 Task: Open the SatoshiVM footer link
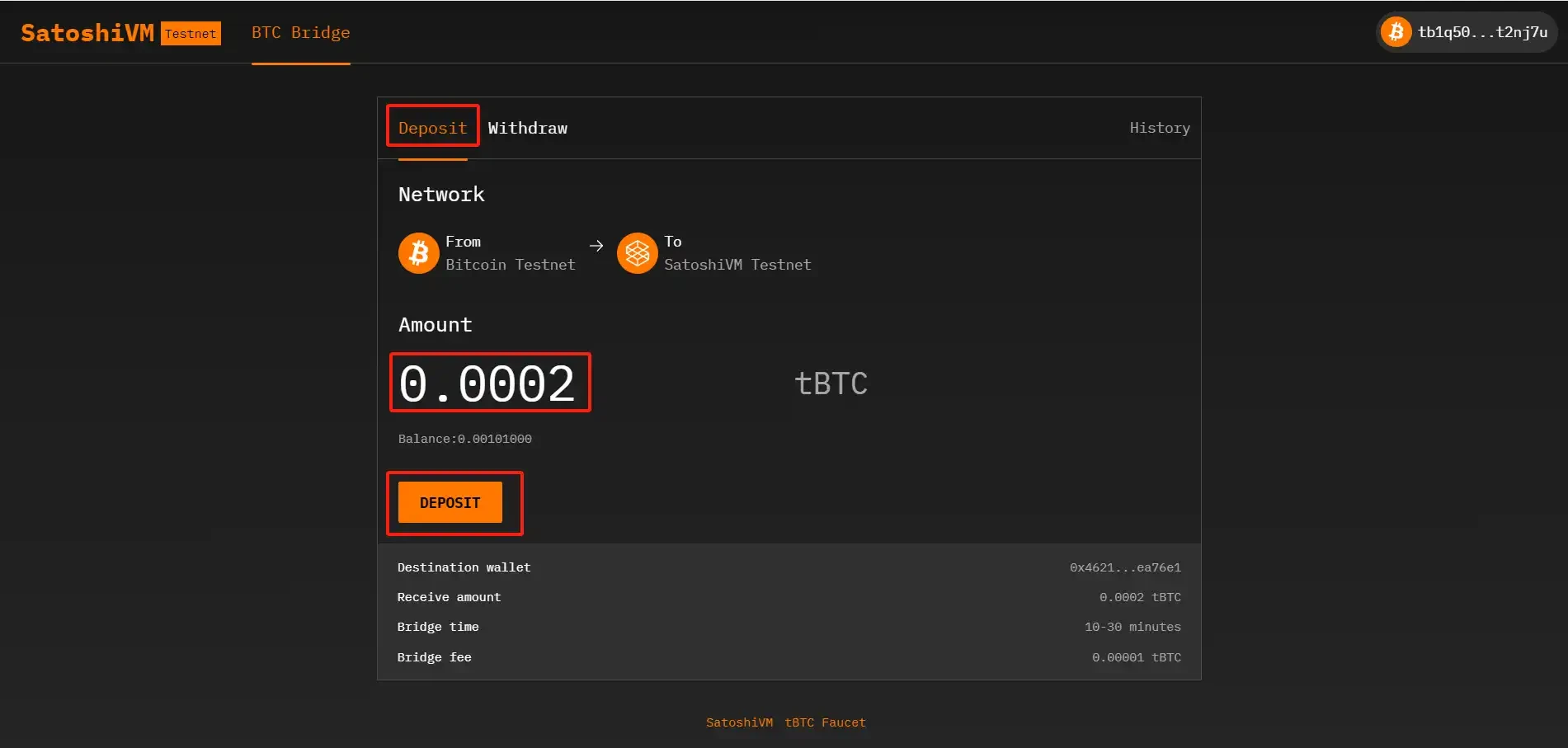click(x=739, y=722)
